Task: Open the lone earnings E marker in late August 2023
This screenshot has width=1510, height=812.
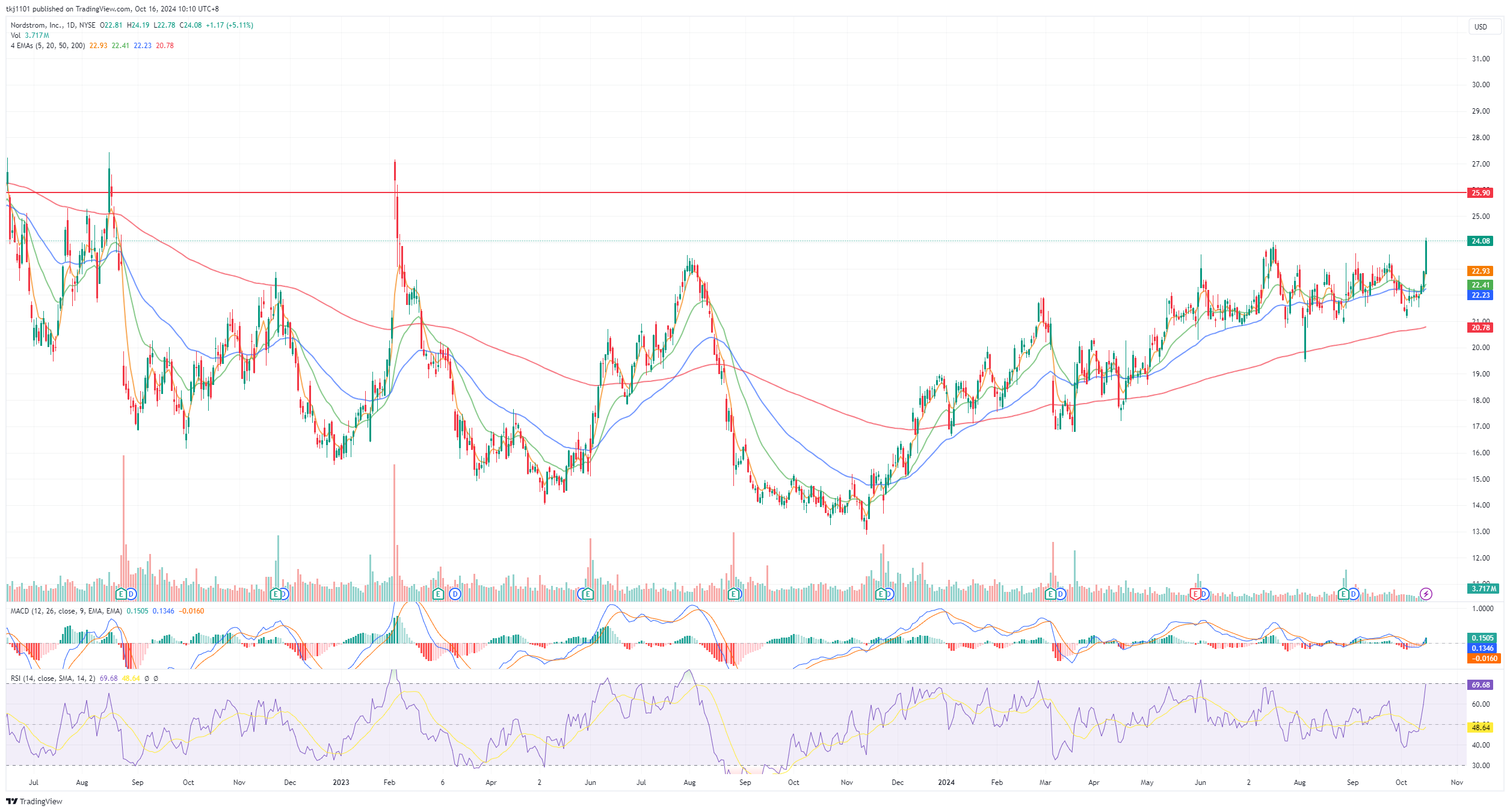Action: 733,594
